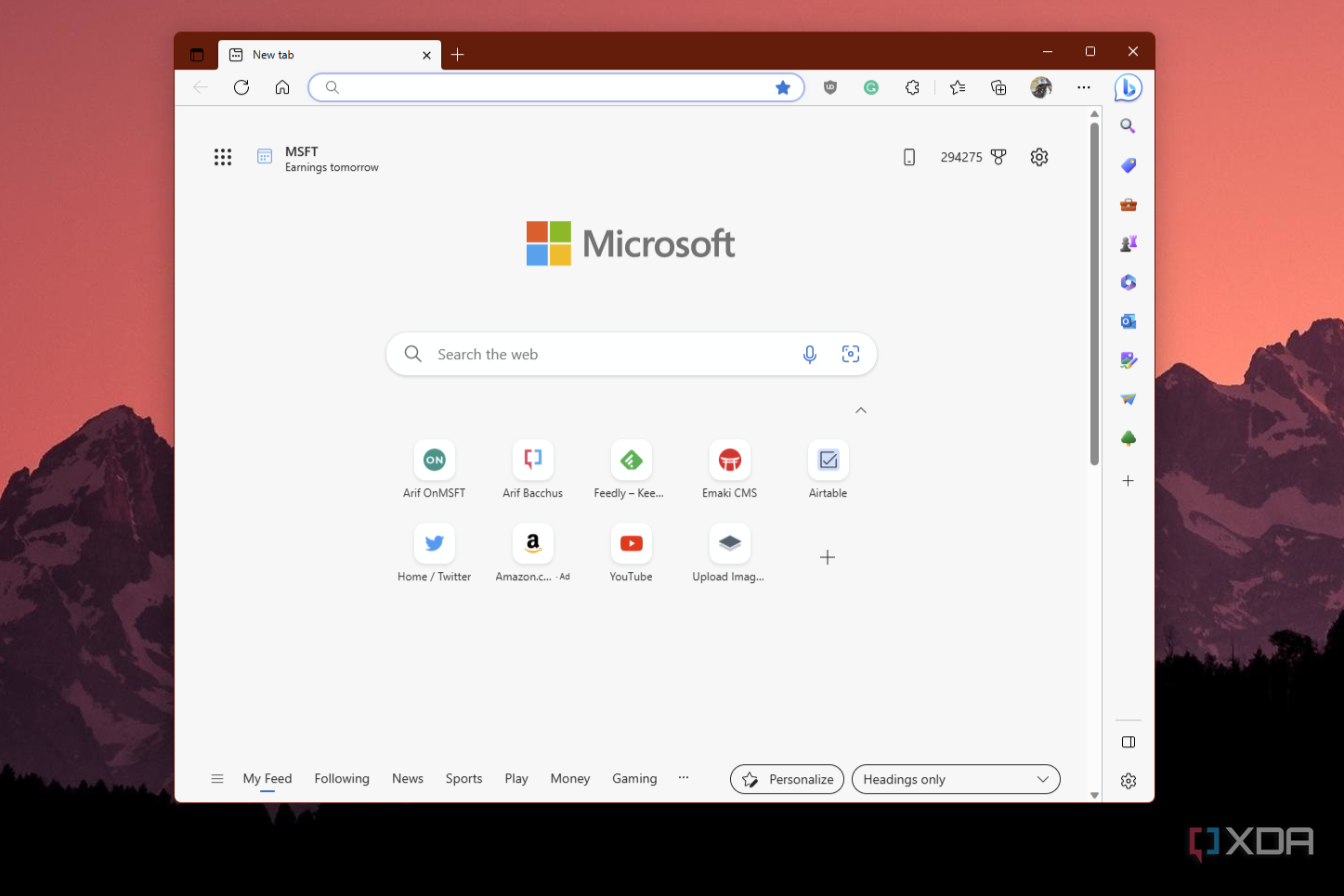The width and height of the screenshot is (1344, 896).
Task: Open Microsoft 365 icon in sidebar
Action: click(x=1128, y=282)
